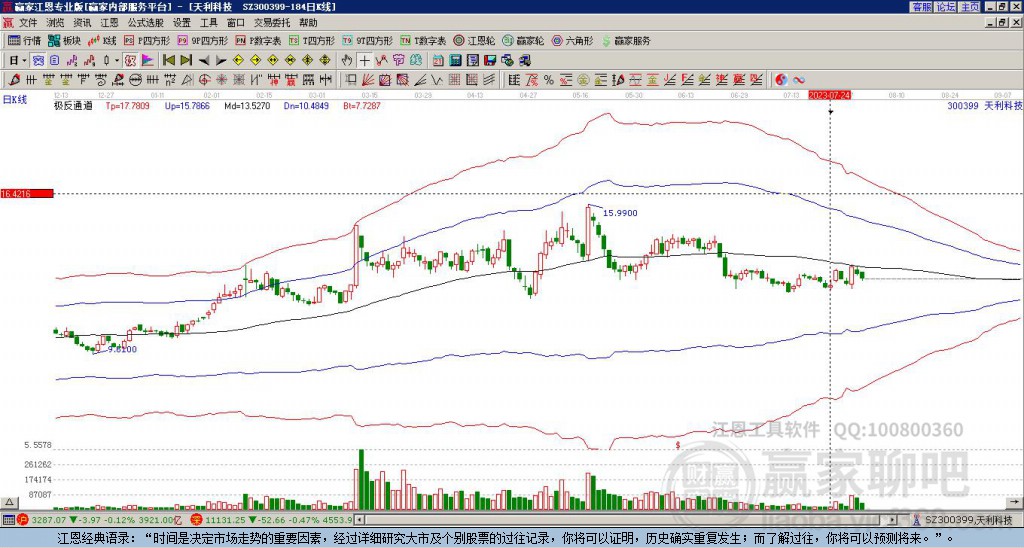Click the black left arrow icon

(x=204, y=61)
